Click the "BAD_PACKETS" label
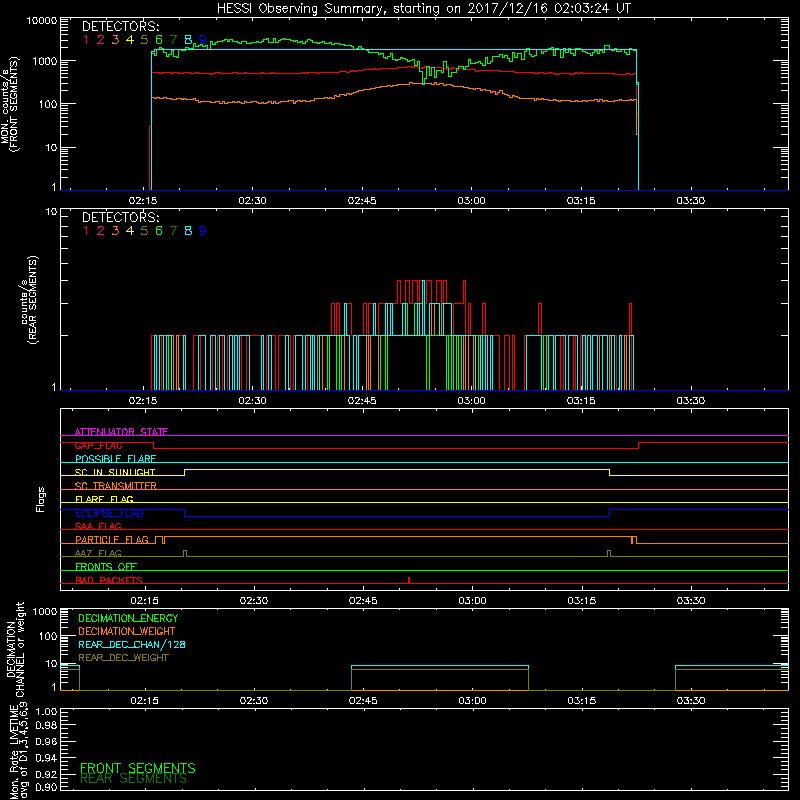 coord(109,580)
